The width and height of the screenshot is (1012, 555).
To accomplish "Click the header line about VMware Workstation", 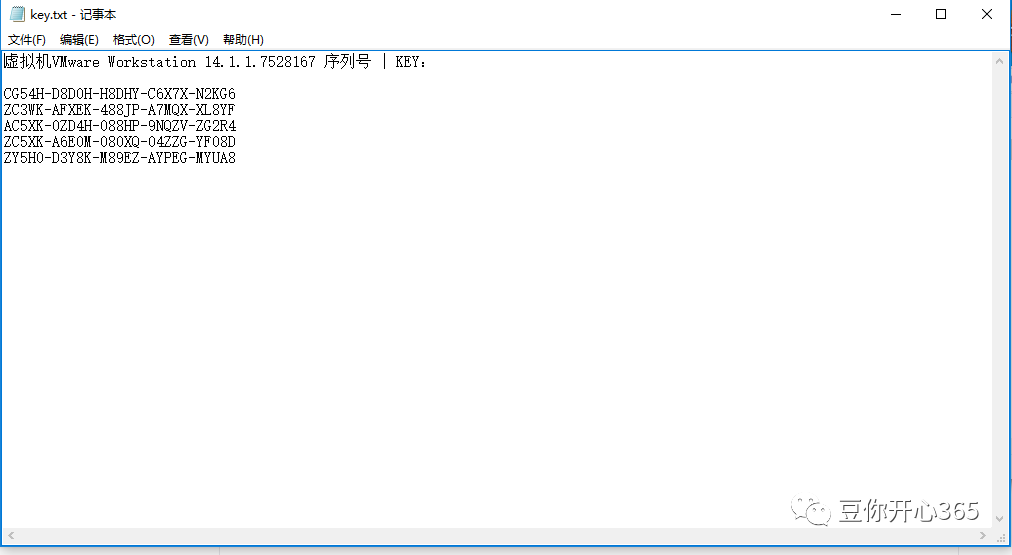I will click(x=215, y=62).
